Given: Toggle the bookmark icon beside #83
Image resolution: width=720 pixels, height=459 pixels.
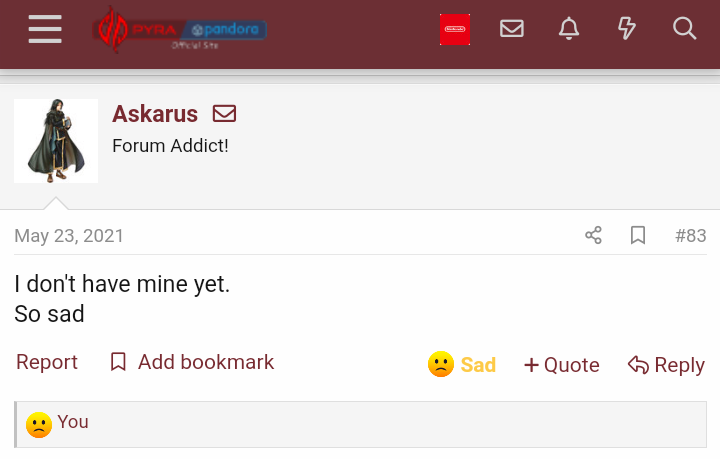Looking at the screenshot, I should click(638, 236).
